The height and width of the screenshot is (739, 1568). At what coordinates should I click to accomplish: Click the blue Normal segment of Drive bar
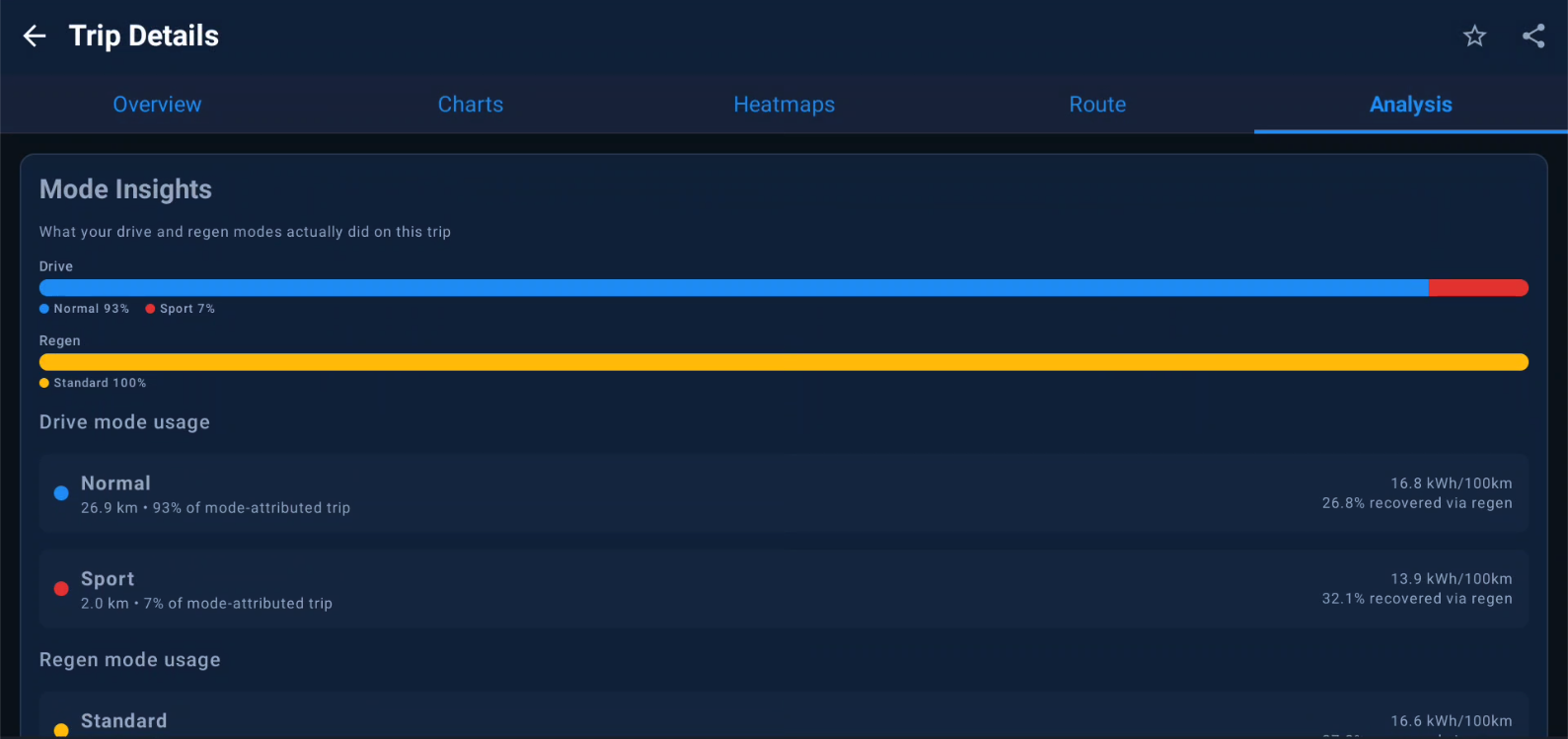point(734,288)
